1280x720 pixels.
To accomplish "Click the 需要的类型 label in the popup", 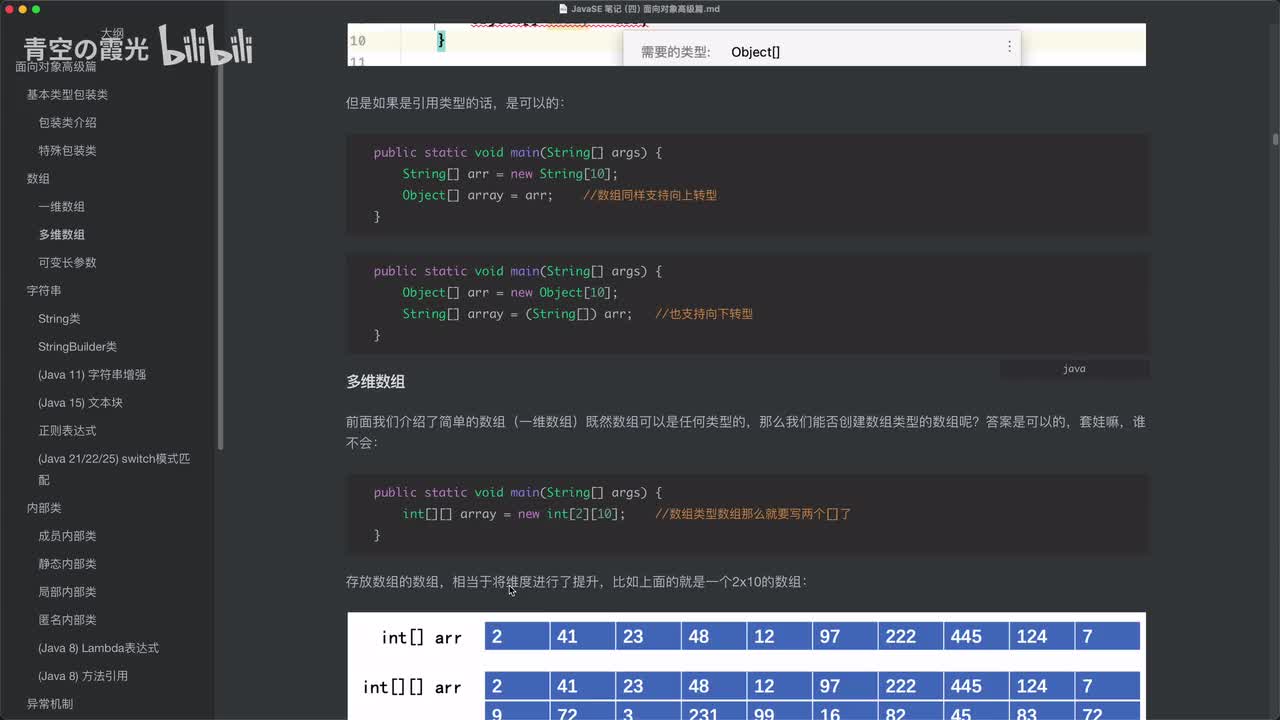I will click(x=676, y=52).
